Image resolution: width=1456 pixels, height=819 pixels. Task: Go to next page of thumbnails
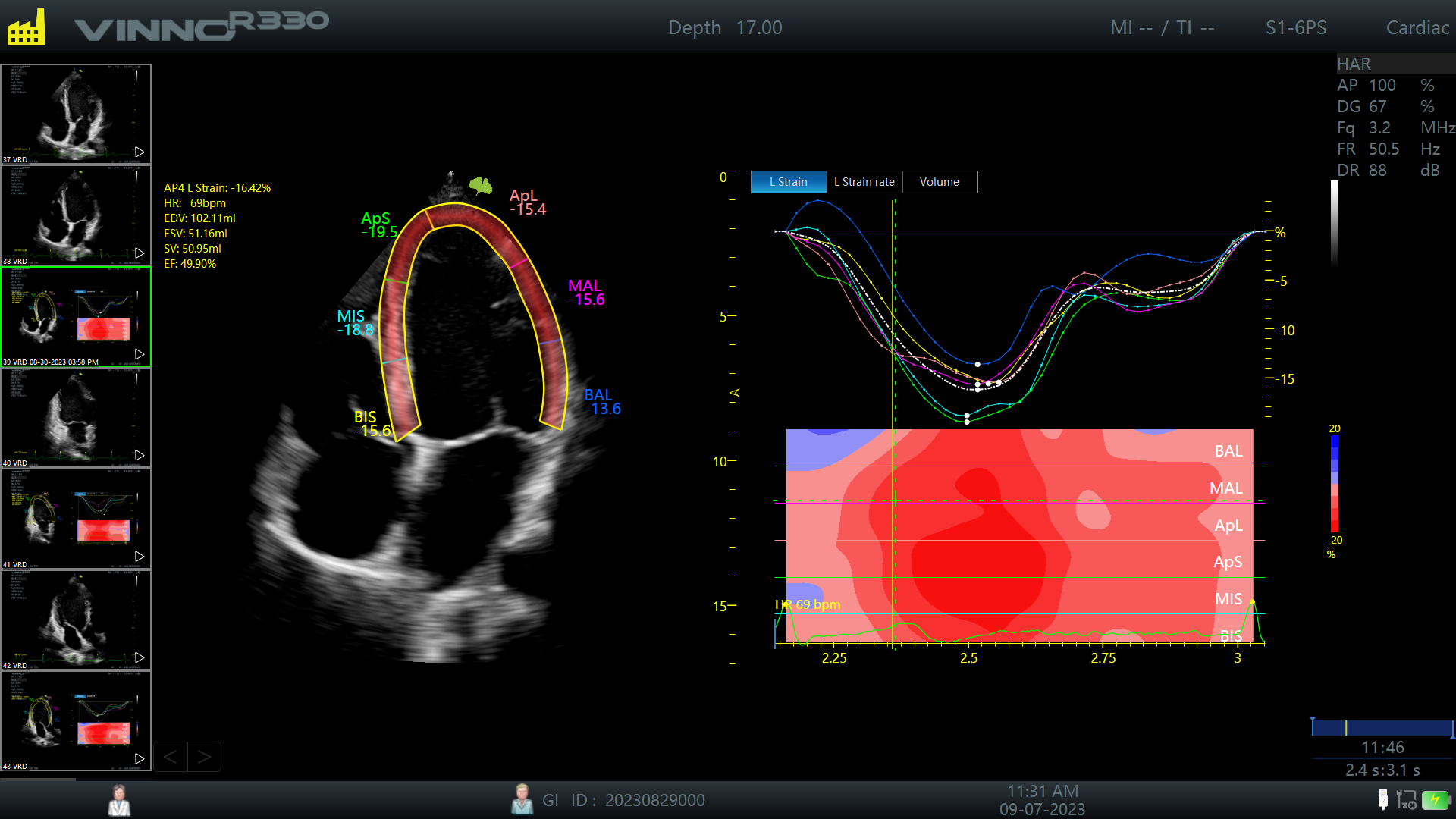pos(204,757)
